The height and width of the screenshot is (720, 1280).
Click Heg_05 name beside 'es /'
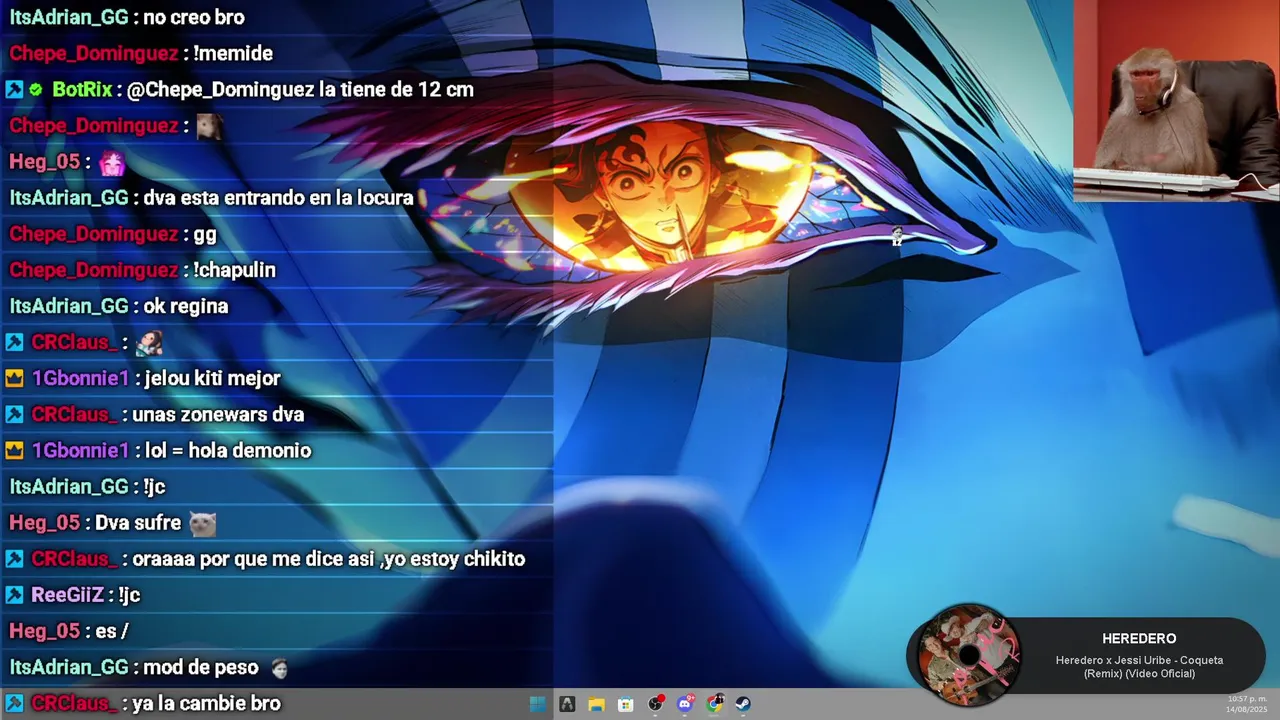point(44,631)
